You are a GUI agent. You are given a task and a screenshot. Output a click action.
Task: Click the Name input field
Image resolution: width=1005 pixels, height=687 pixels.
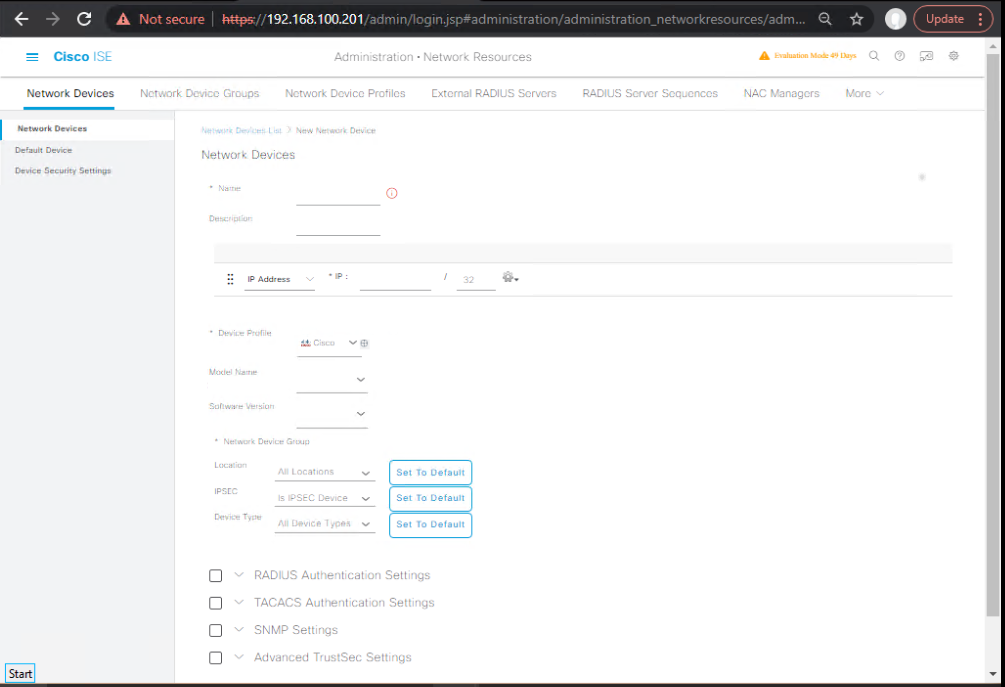tap(338, 195)
